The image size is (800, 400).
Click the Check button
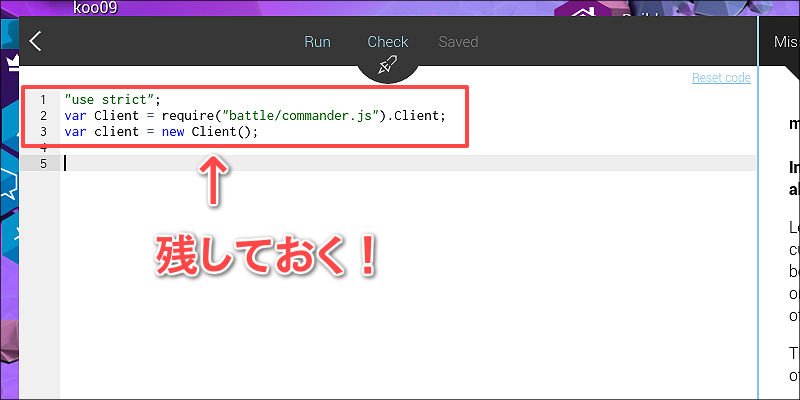point(388,41)
